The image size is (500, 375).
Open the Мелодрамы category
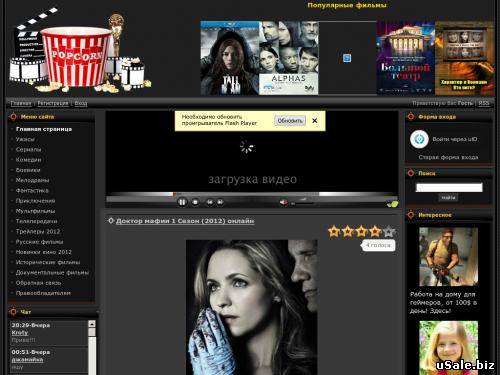click(32, 180)
